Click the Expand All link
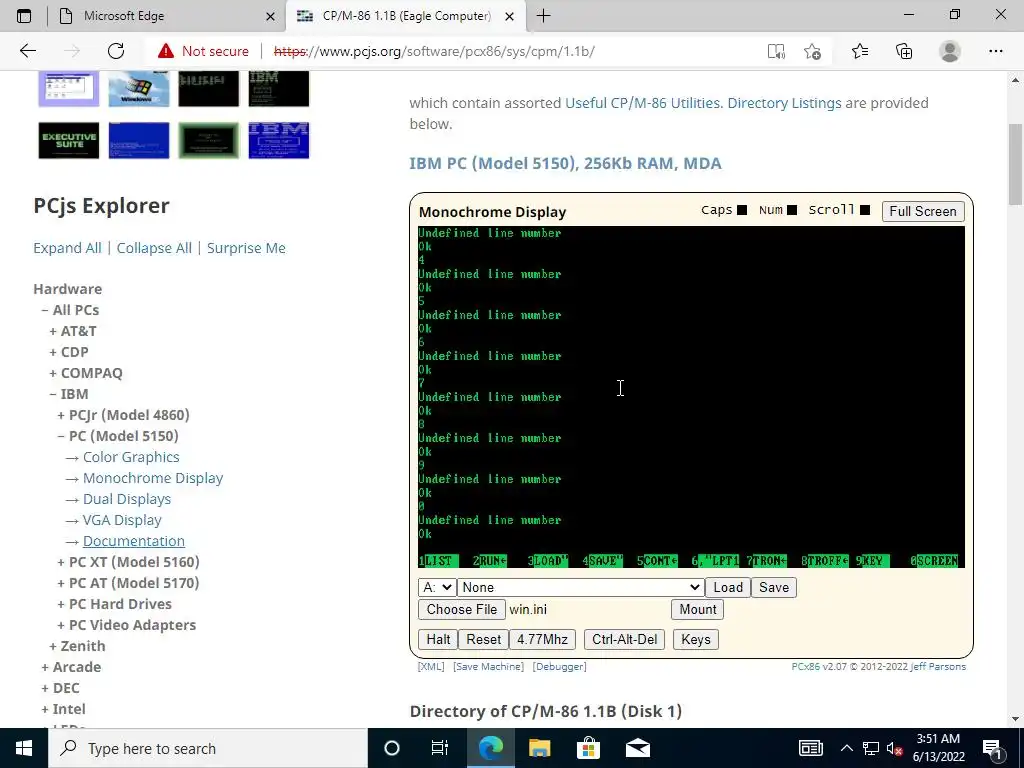Viewport: 1024px width, 768px height. click(x=67, y=248)
